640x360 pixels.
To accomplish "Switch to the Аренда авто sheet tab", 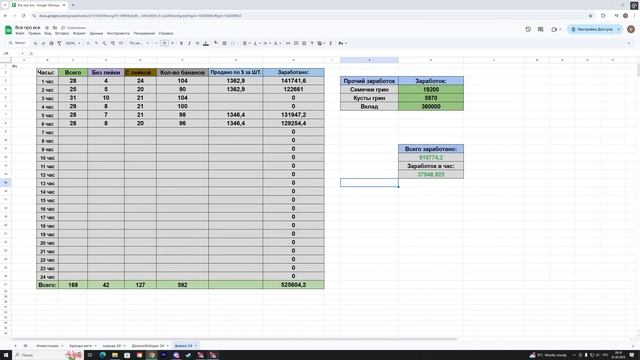I will click(80, 346).
